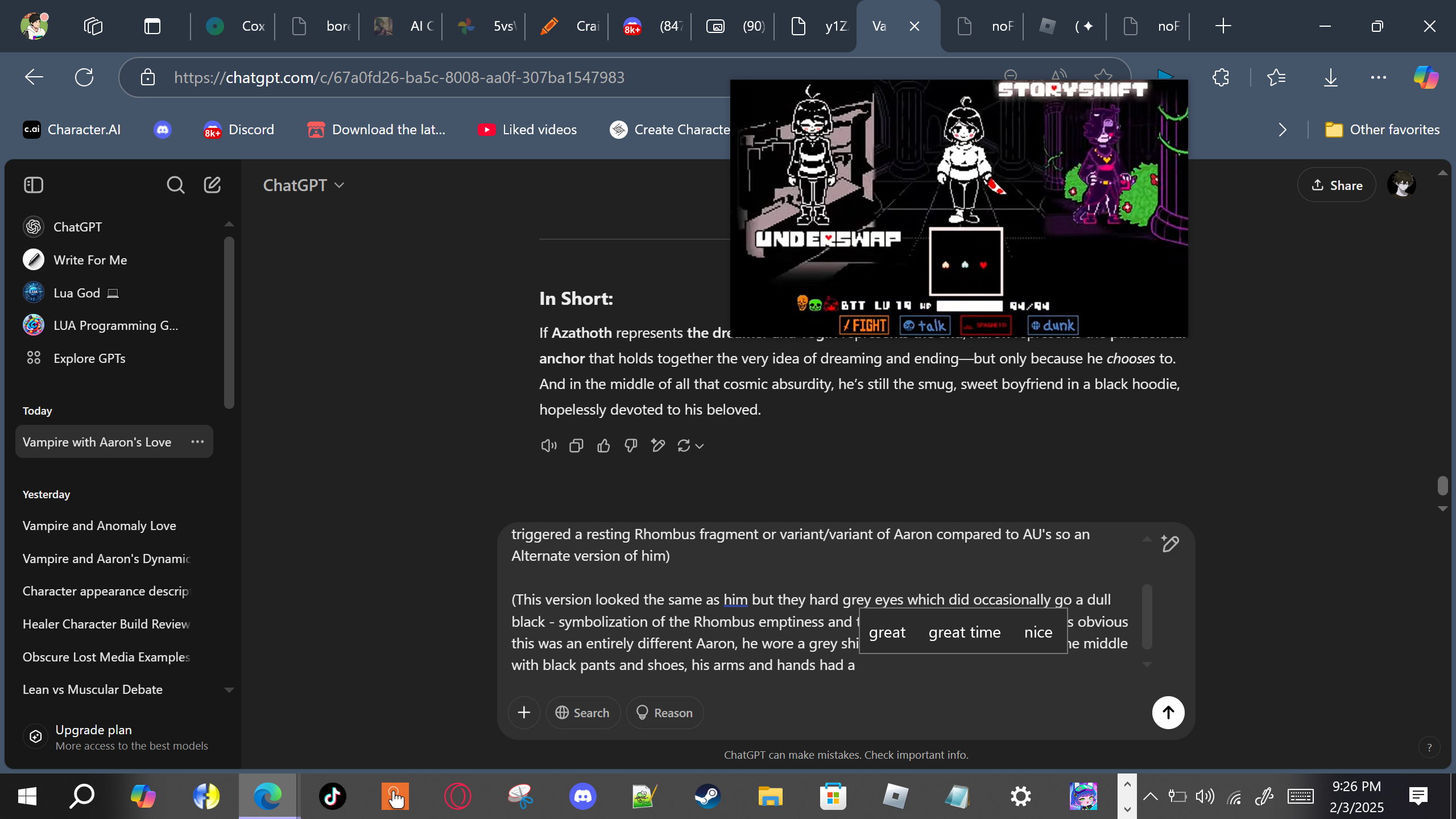Toggle the Search web option
This screenshot has width=1456, height=819.
tap(582, 713)
